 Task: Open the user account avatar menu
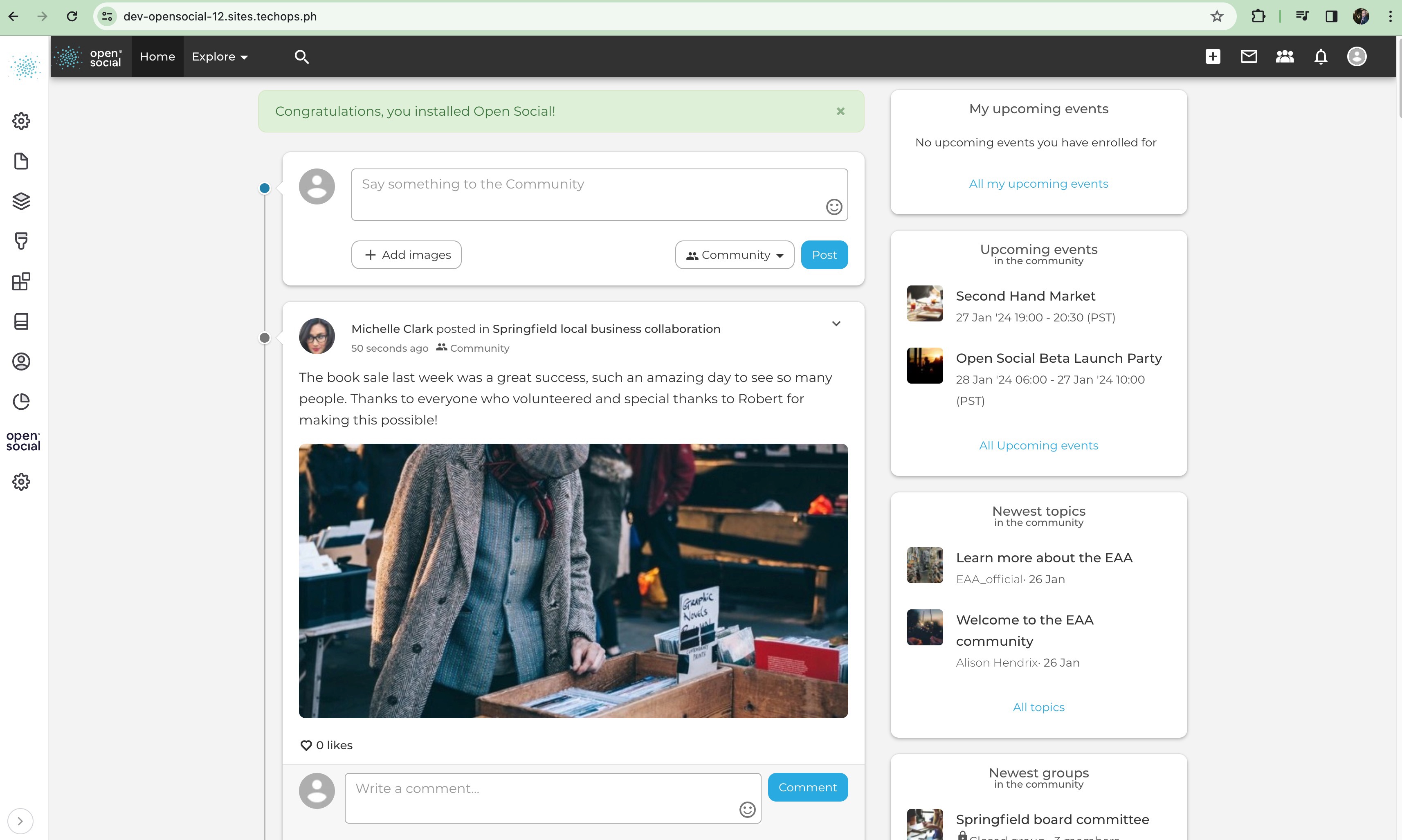[x=1356, y=56]
